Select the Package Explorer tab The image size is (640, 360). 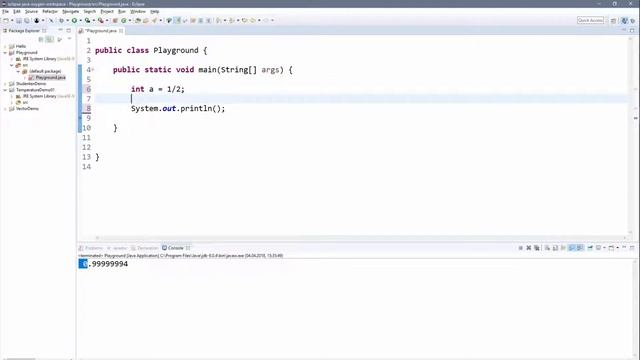24,31
